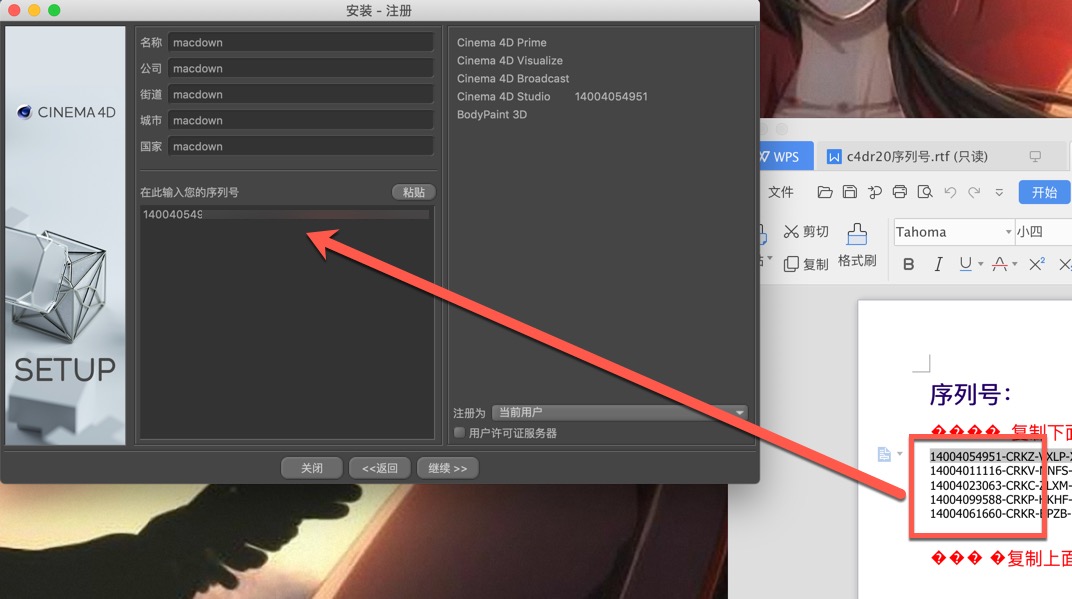This screenshot has height=599, width=1072.
Task: Click serial line 14004054951-CRKZ in document
Action: 1000,456
